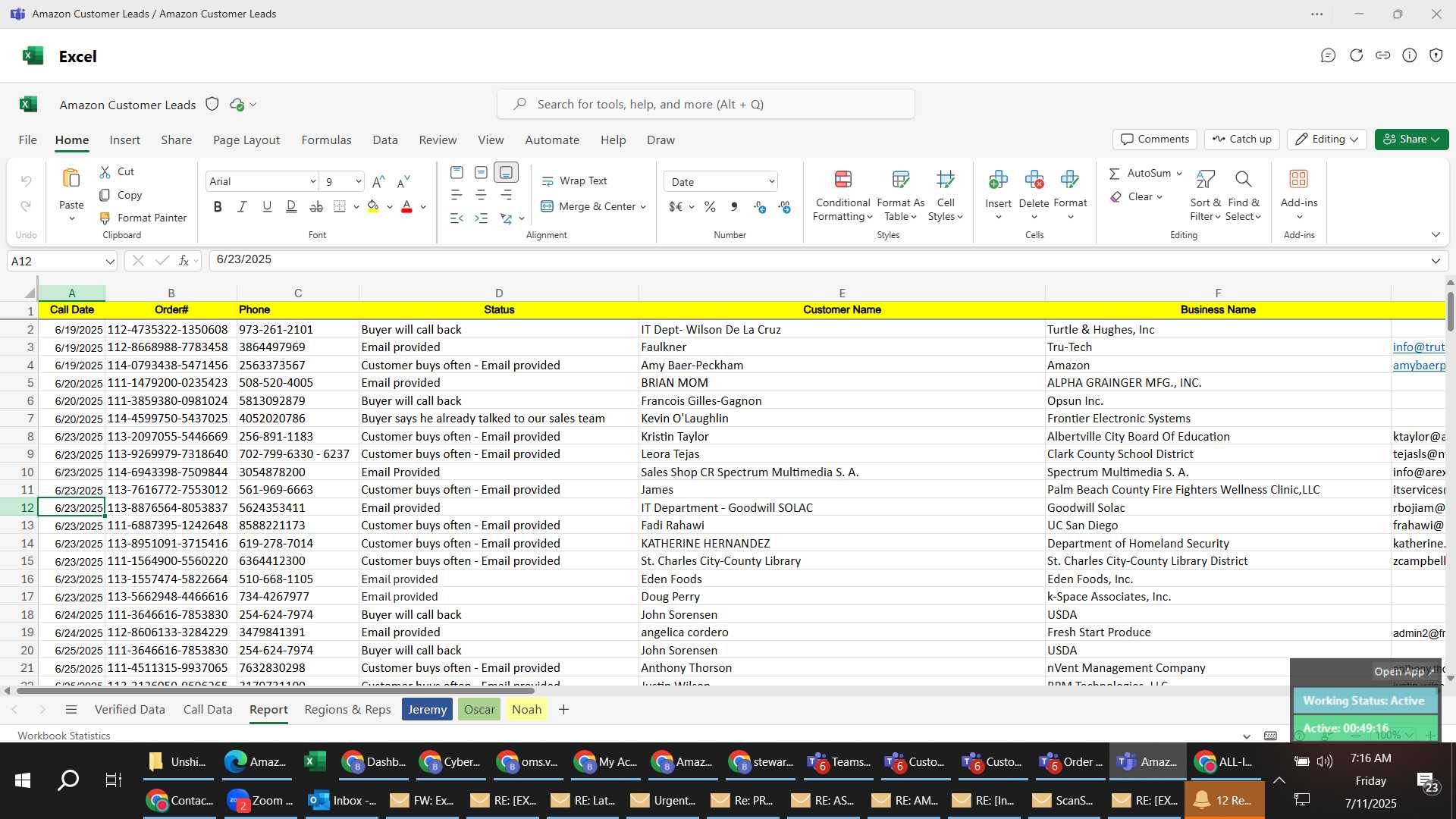Toggle Italic formatting
Screen dimensions: 1456x819
[242, 206]
